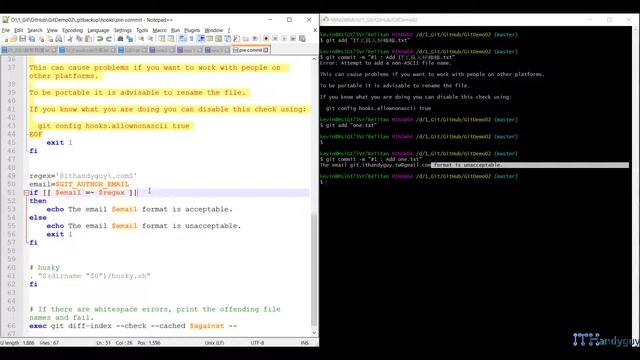Open the Macro menu
The height and width of the screenshot is (360, 640).
[159, 30]
